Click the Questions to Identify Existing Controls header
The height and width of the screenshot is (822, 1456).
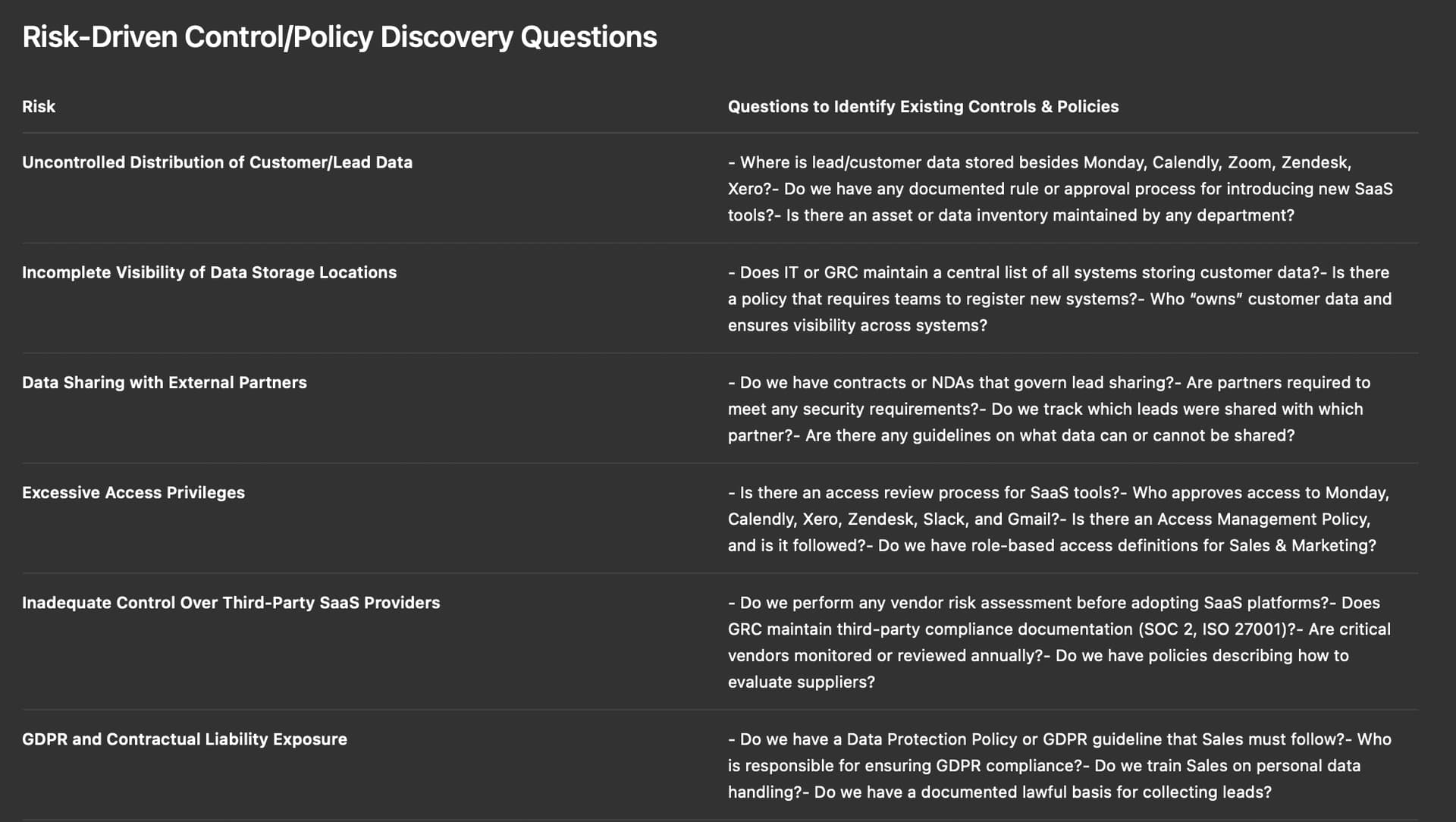(x=922, y=107)
